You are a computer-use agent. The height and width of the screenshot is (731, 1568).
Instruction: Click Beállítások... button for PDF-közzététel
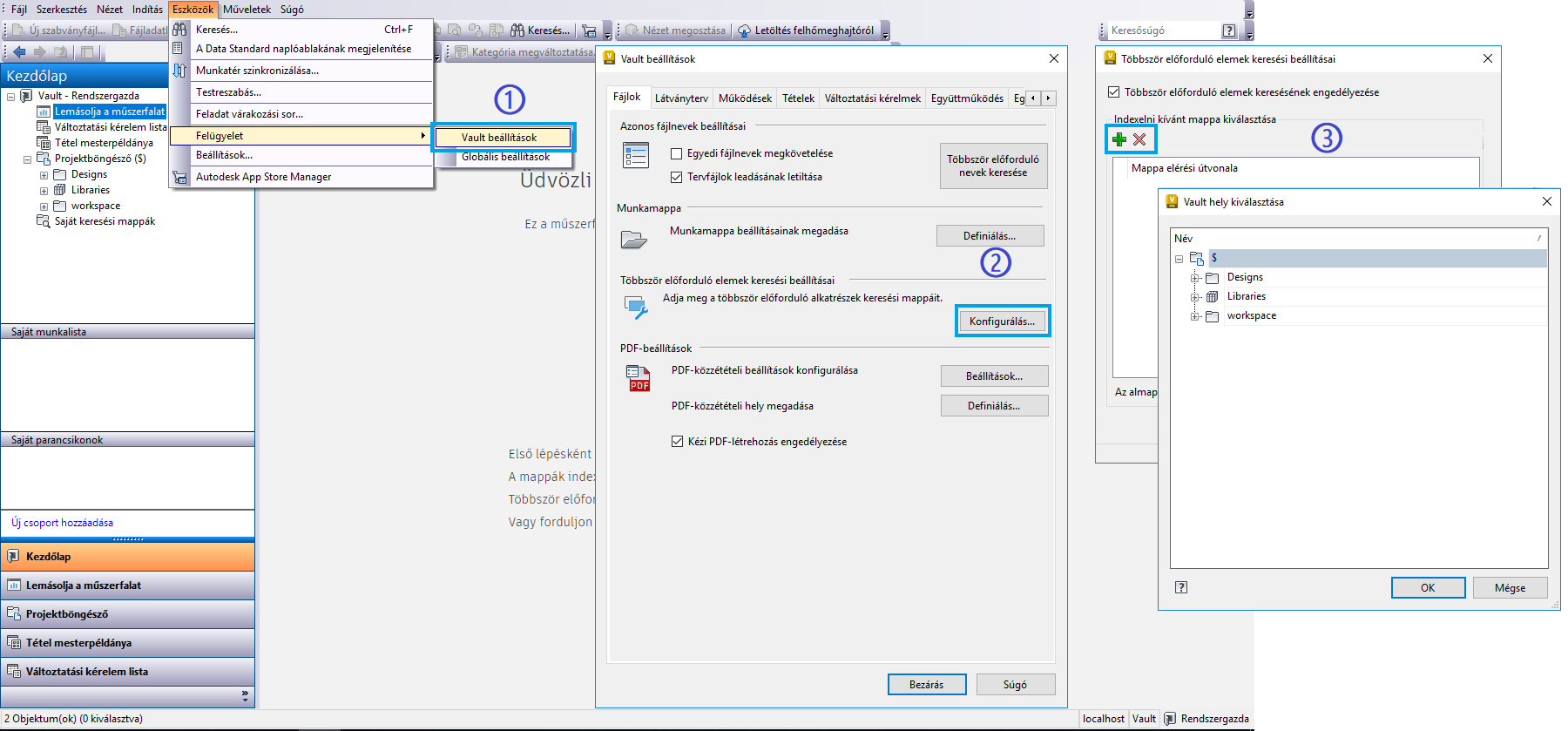(994, 376)
